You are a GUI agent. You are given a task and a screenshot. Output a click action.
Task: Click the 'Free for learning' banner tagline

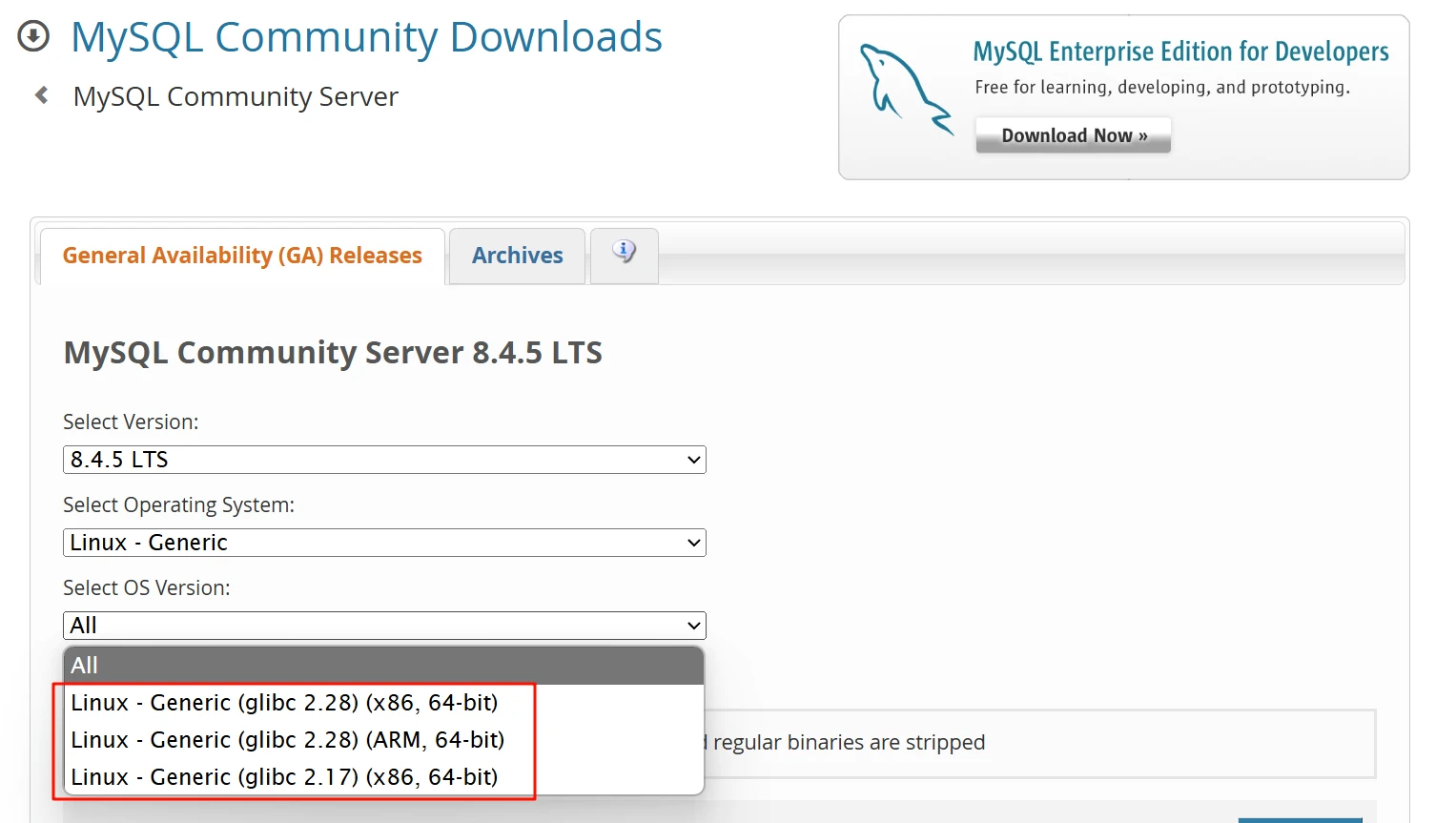click(1161, 88)
